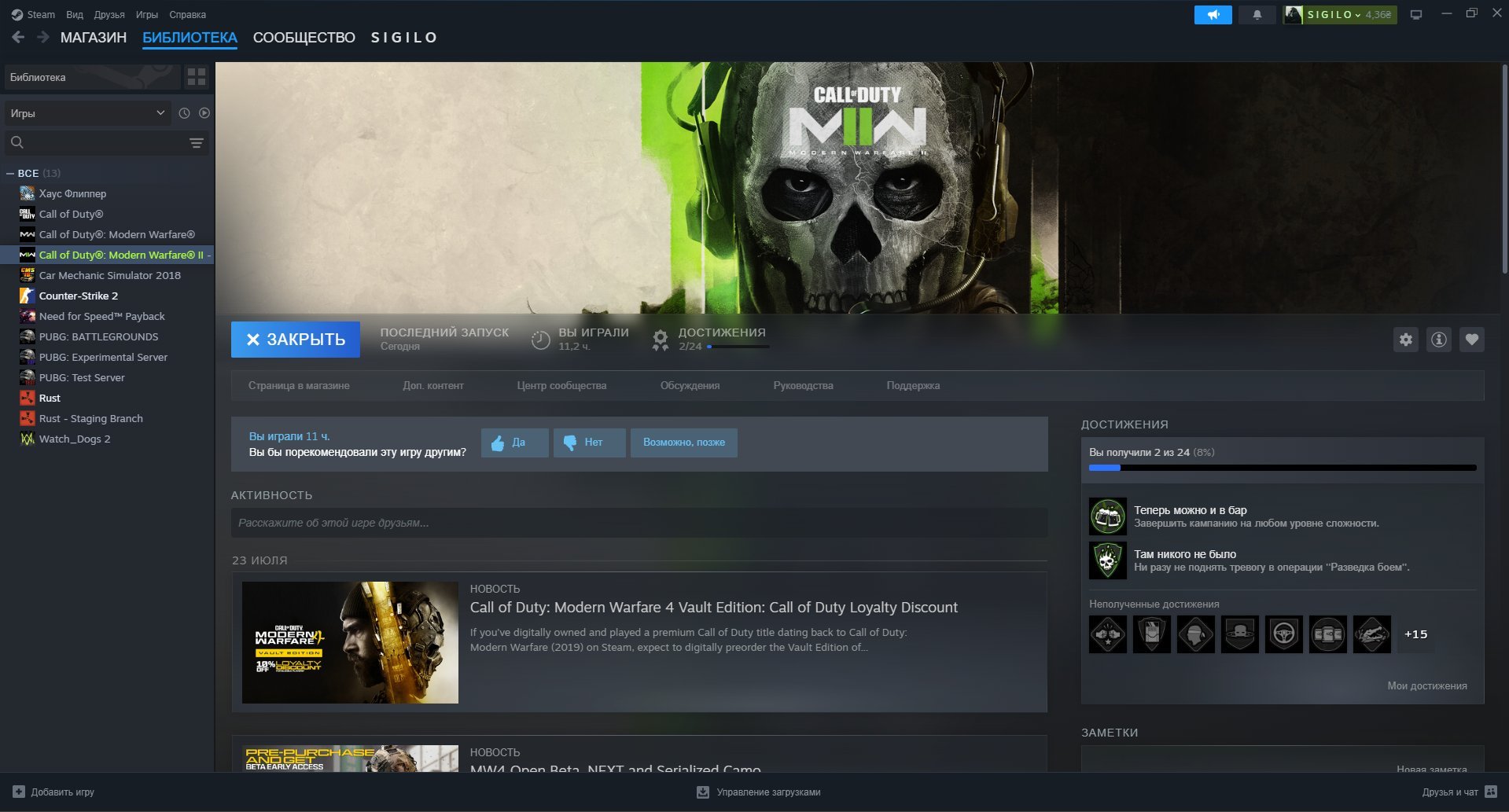This screenshot has height=812, width=1509.
Task: Open the 'Справка' menu
Action: [188, 14]
